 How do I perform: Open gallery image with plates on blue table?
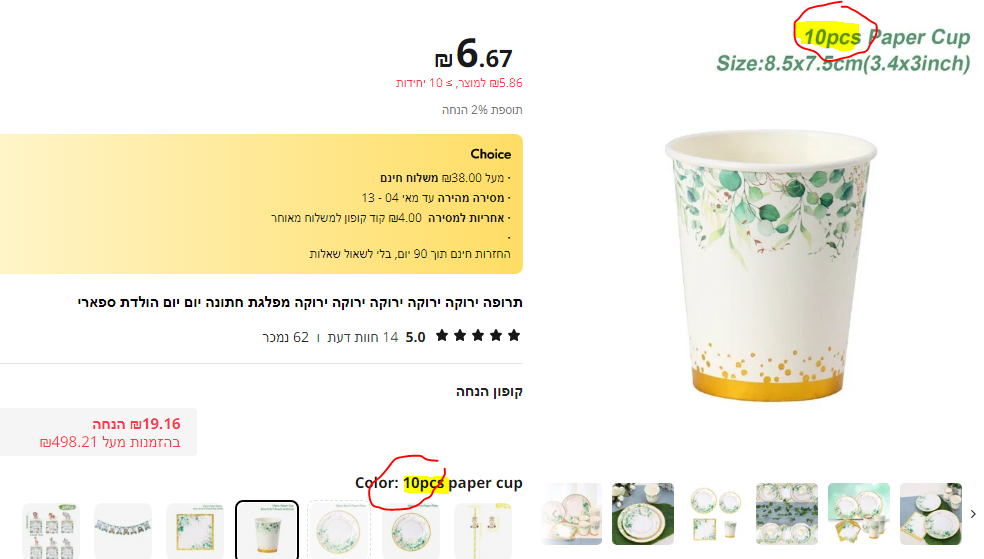click(x=643, y=514)
